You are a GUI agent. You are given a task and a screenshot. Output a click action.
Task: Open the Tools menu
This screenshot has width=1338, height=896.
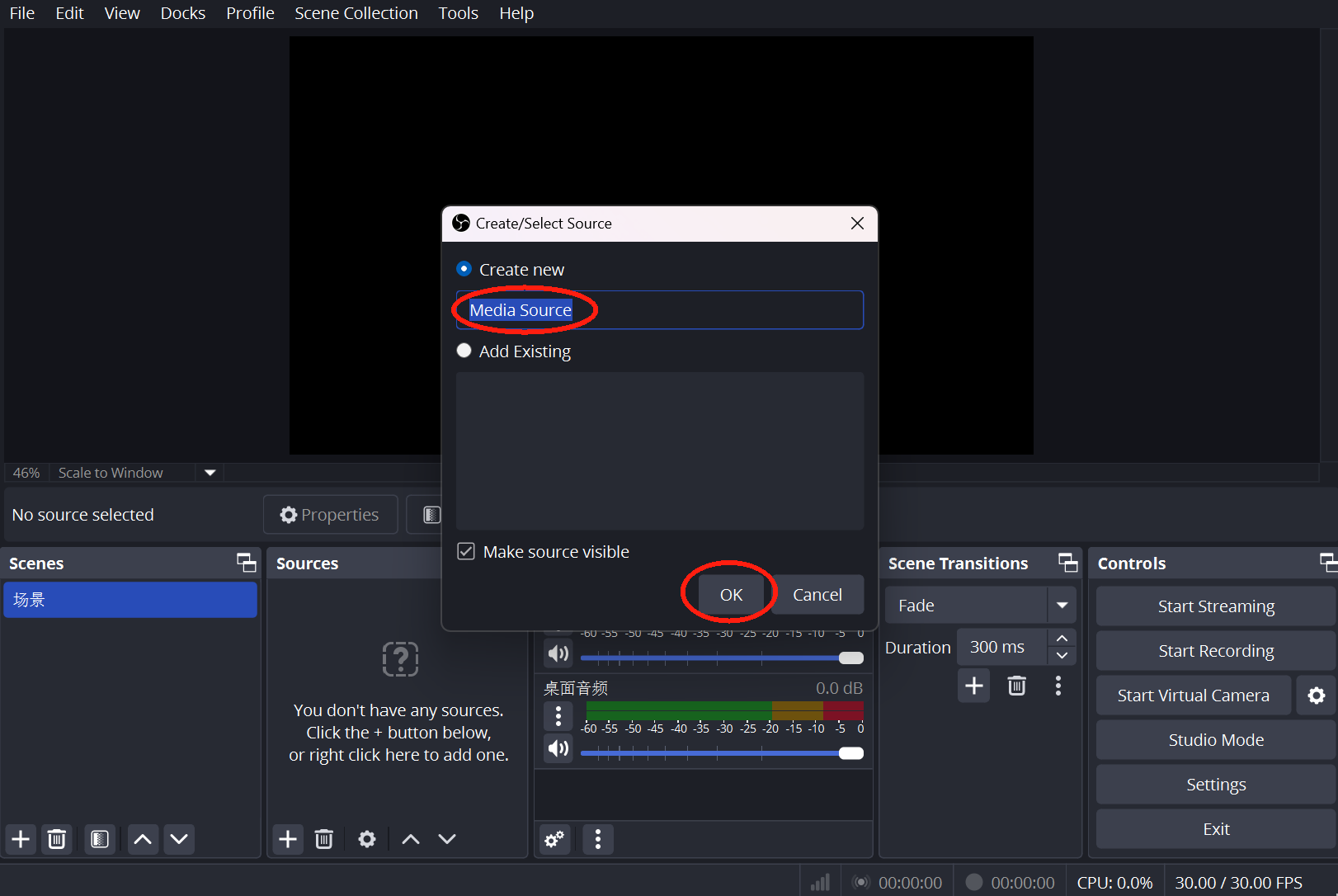pyautogui.click(x=458, y=12)
